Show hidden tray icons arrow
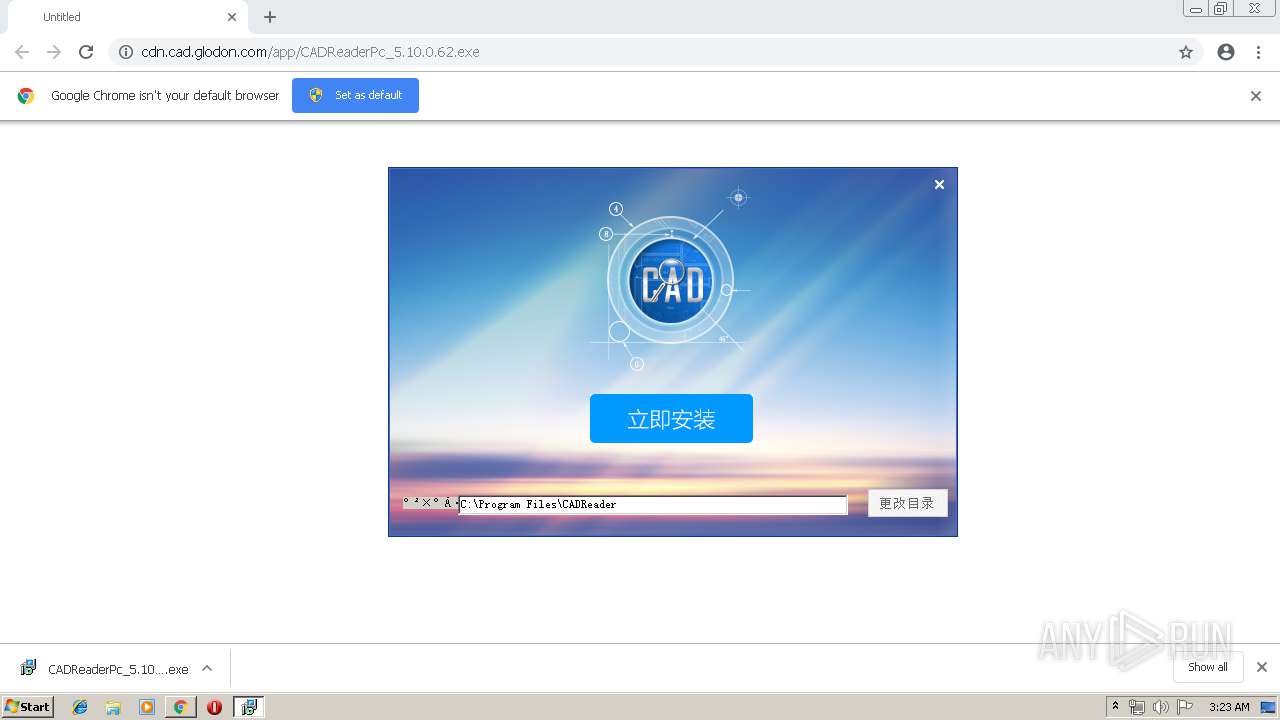 1116,707
